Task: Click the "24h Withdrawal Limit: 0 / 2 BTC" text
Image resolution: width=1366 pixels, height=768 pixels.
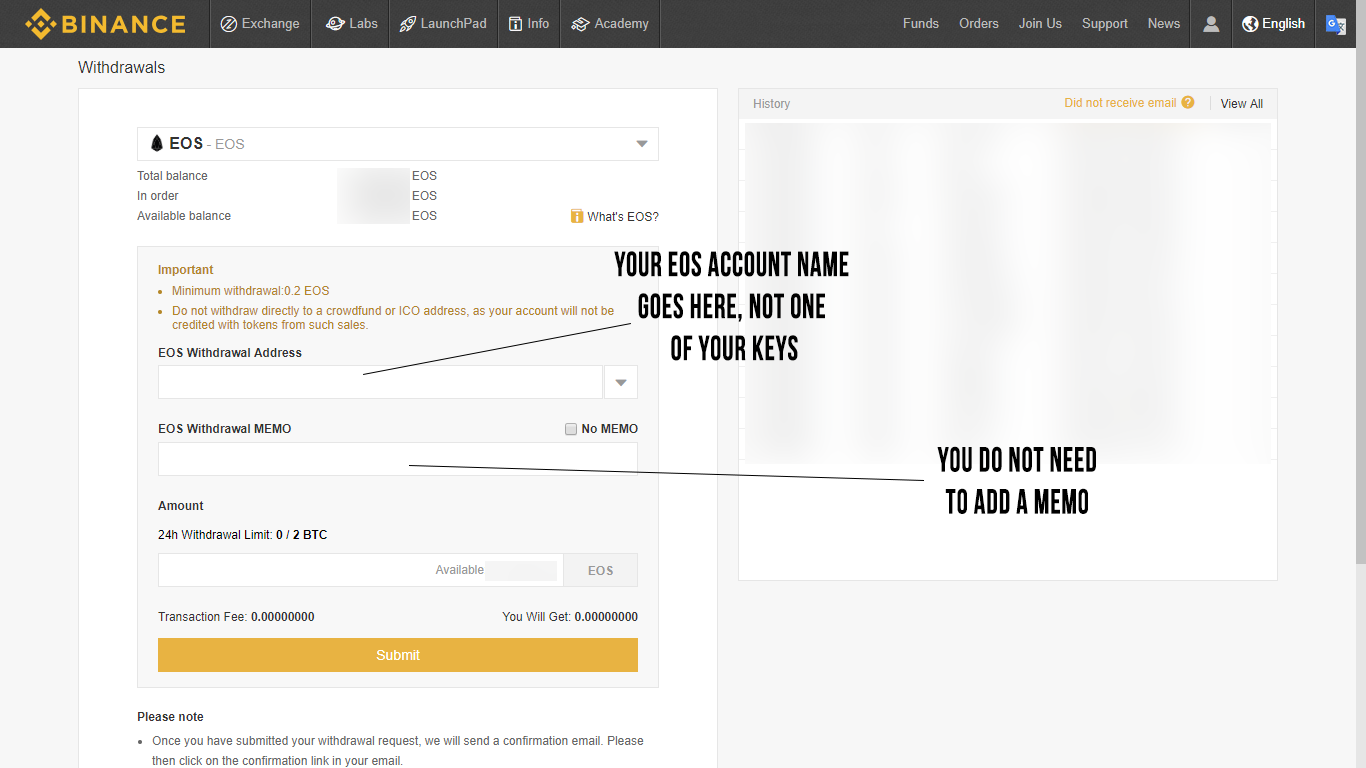Action: point(242,535)
